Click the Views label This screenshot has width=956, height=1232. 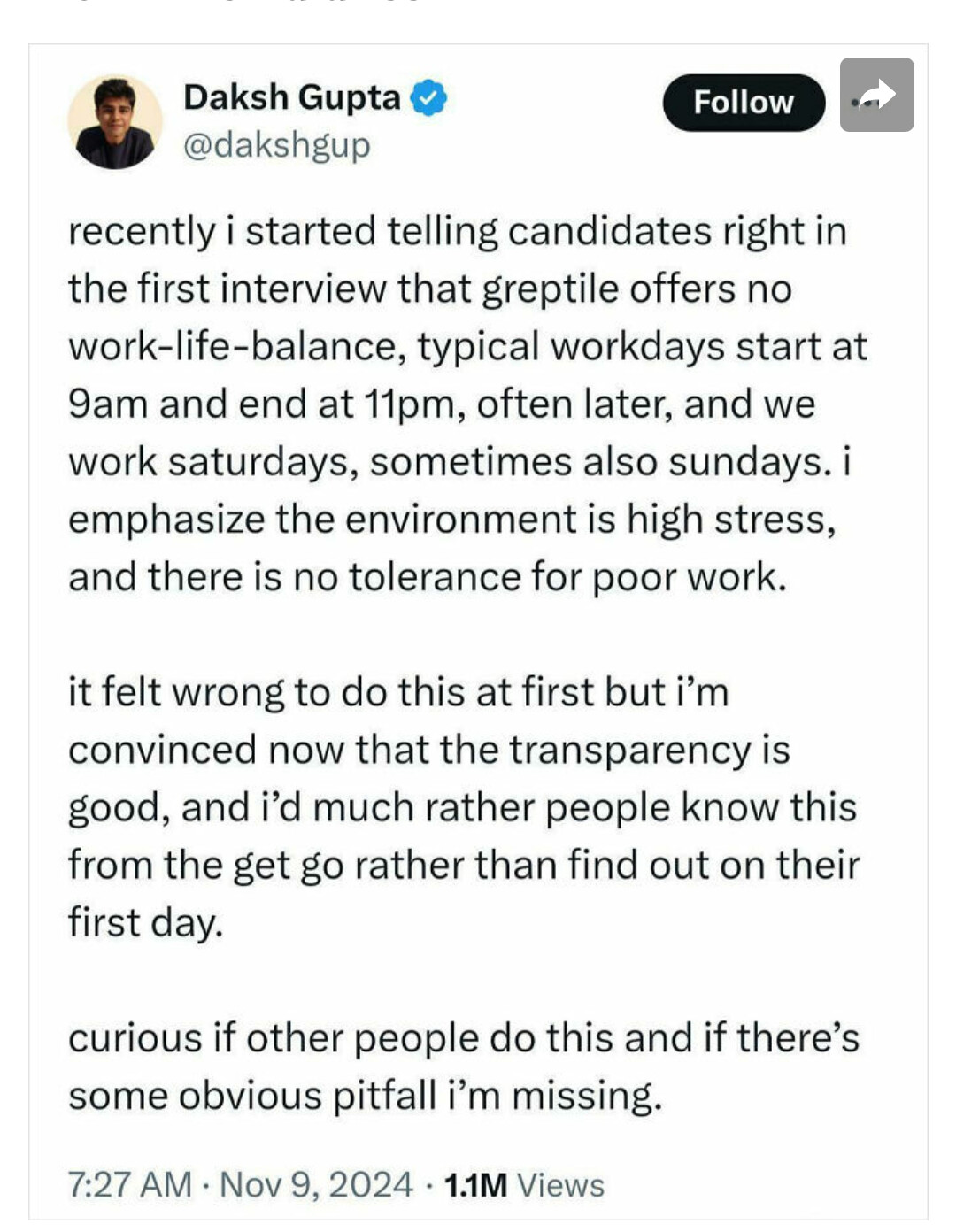point(560,1184)
